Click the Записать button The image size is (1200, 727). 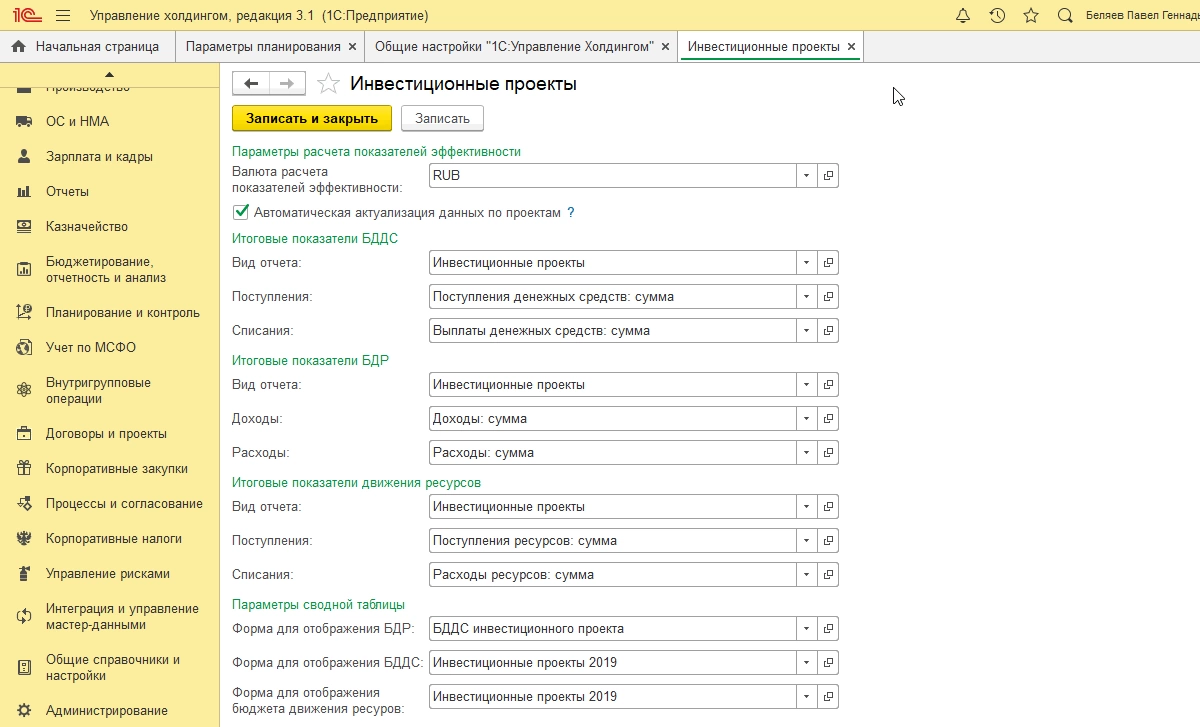[442, 118]
